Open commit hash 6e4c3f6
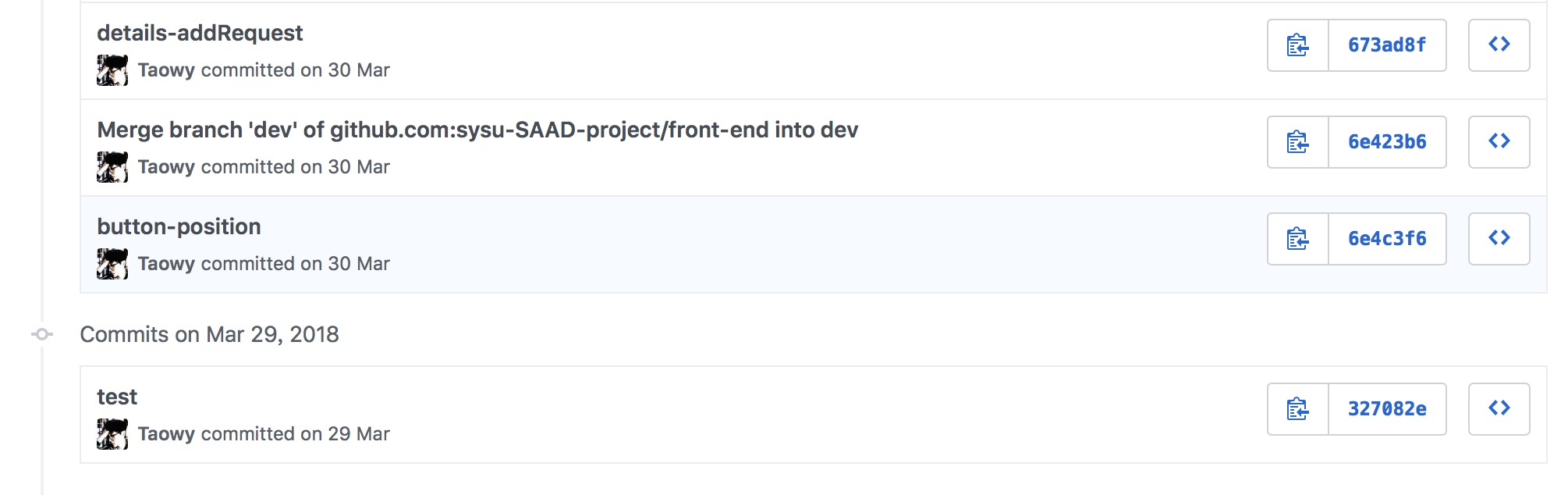 pyautogui.click(x=1387, y=239)
